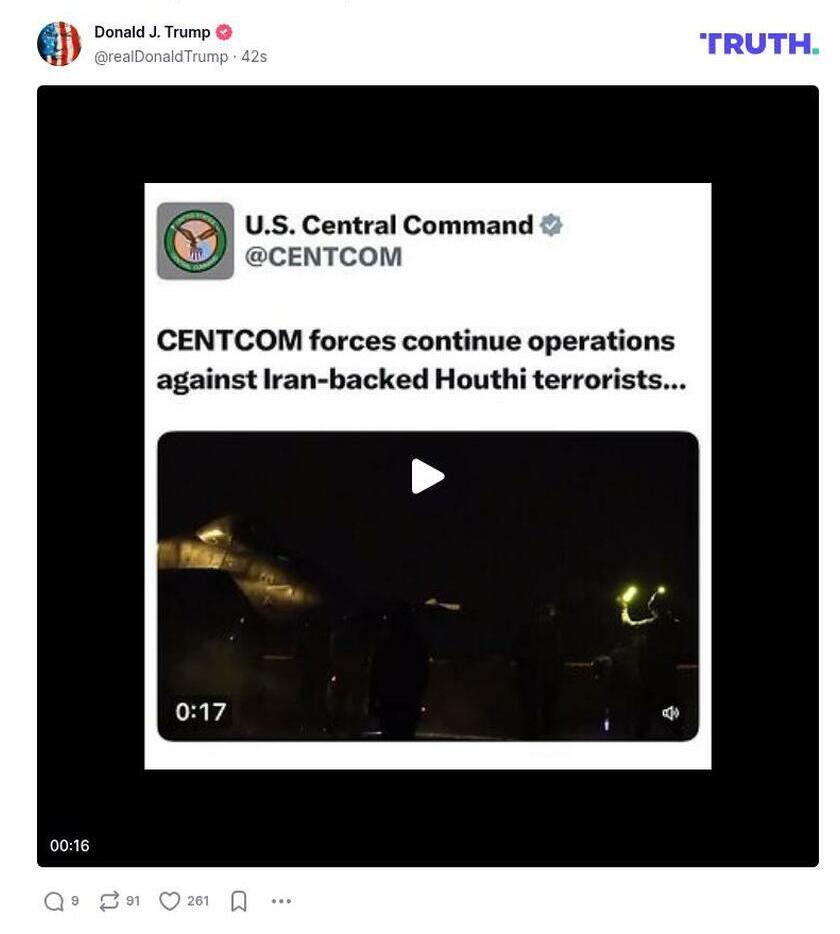
Task: Open the Donald J. Trump display name link
Action: 152,32
